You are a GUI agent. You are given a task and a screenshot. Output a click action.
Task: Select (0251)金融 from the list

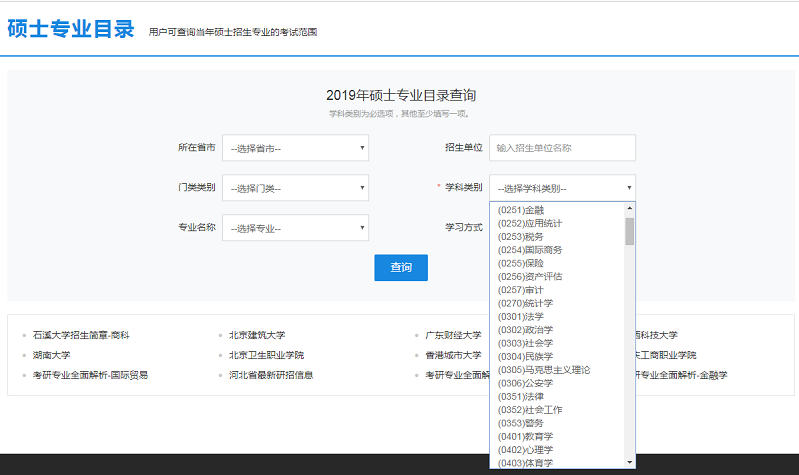(x=520, y=209)
